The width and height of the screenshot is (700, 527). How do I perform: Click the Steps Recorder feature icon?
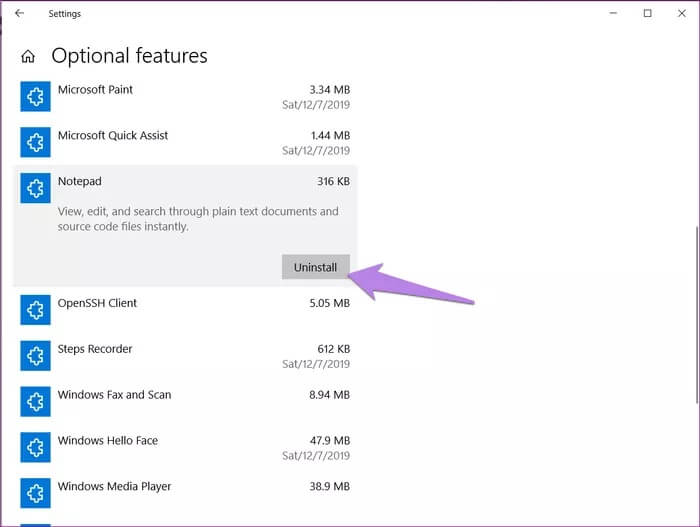pyautogui.click(x=35, y=356)
